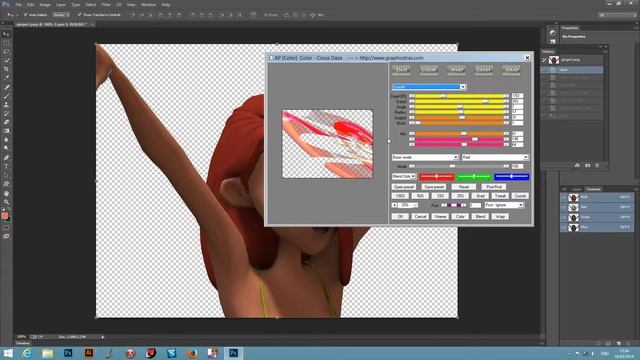Open the Blend Opts dropdown
The width and height of the screenshot is (640, 360).
coord(404,176)
